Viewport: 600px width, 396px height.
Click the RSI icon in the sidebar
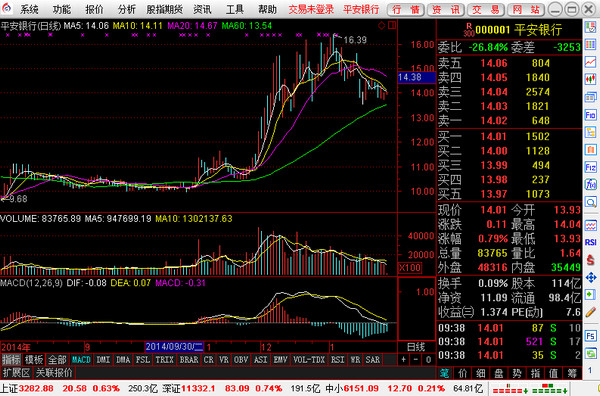[x=590, y=242]
